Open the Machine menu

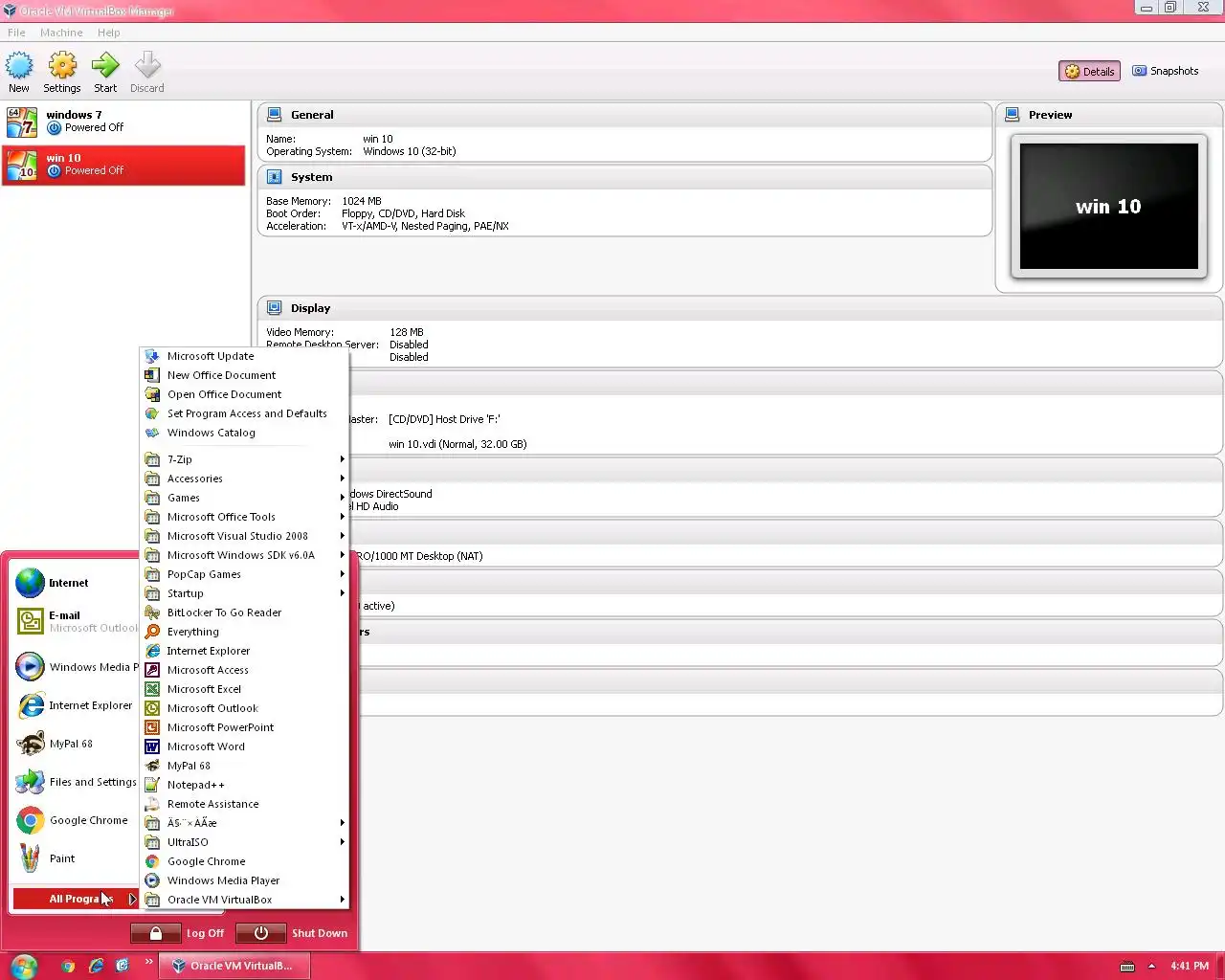coord(61,33)
